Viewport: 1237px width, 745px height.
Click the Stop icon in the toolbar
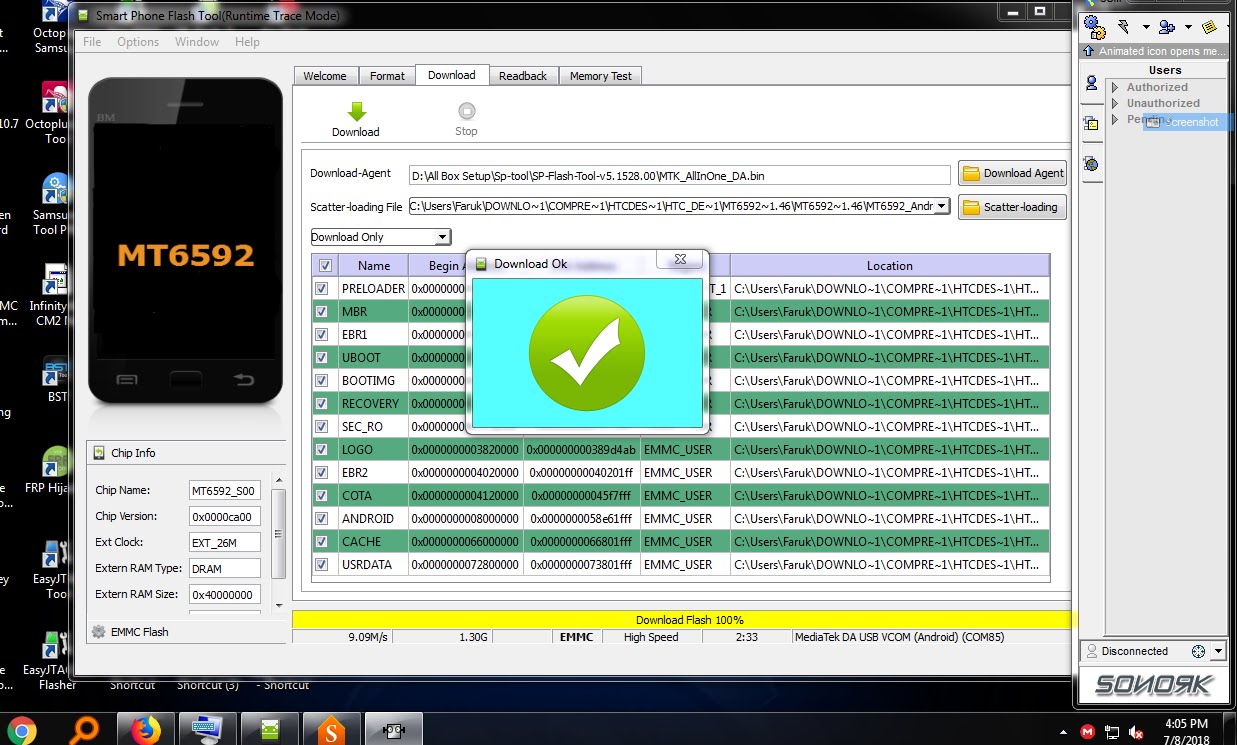pyautogui.click(x=466, y=111)
